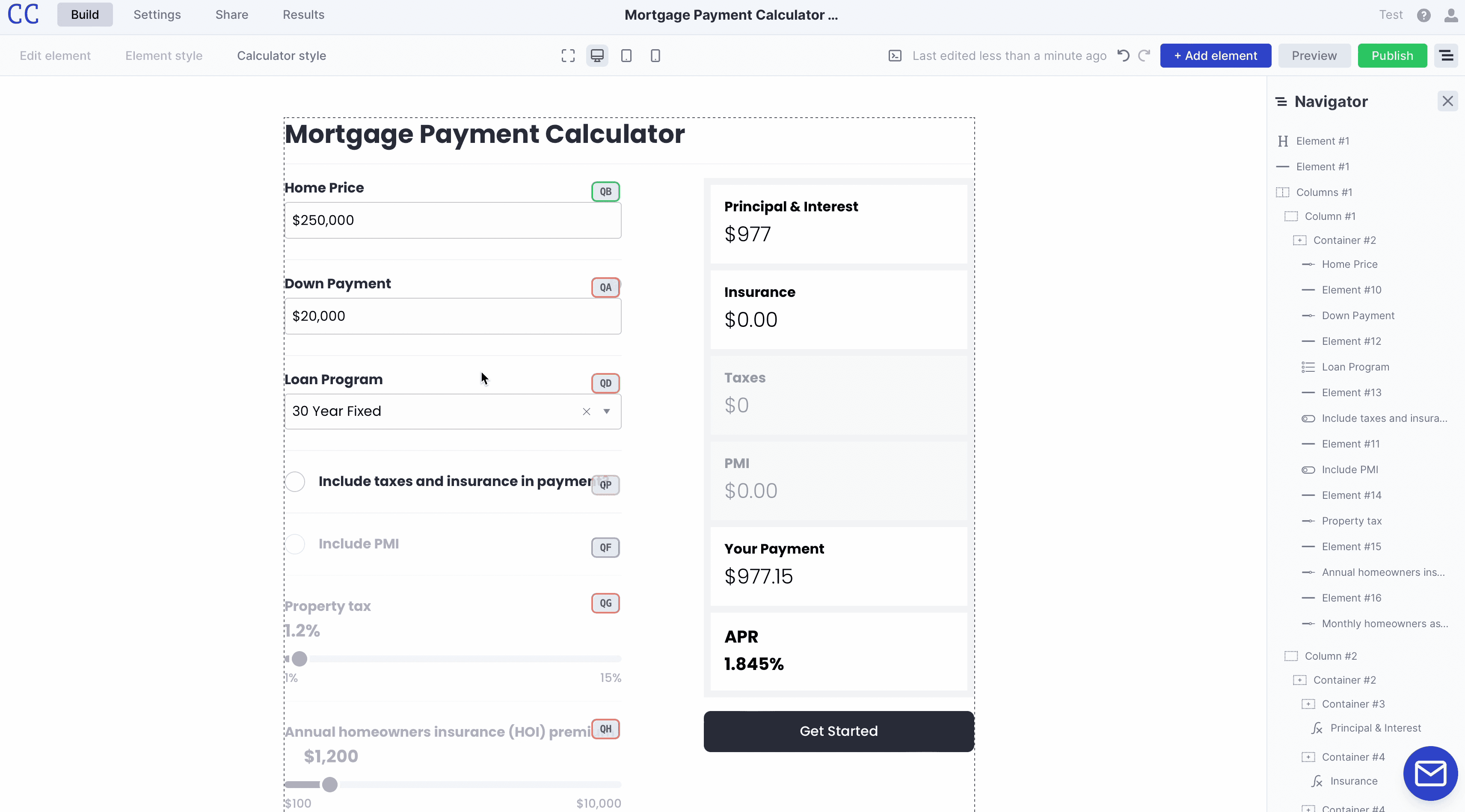Toggle the navigator hamburger menu icon
Viewport: 1465px width, 812px height.
1446,56
